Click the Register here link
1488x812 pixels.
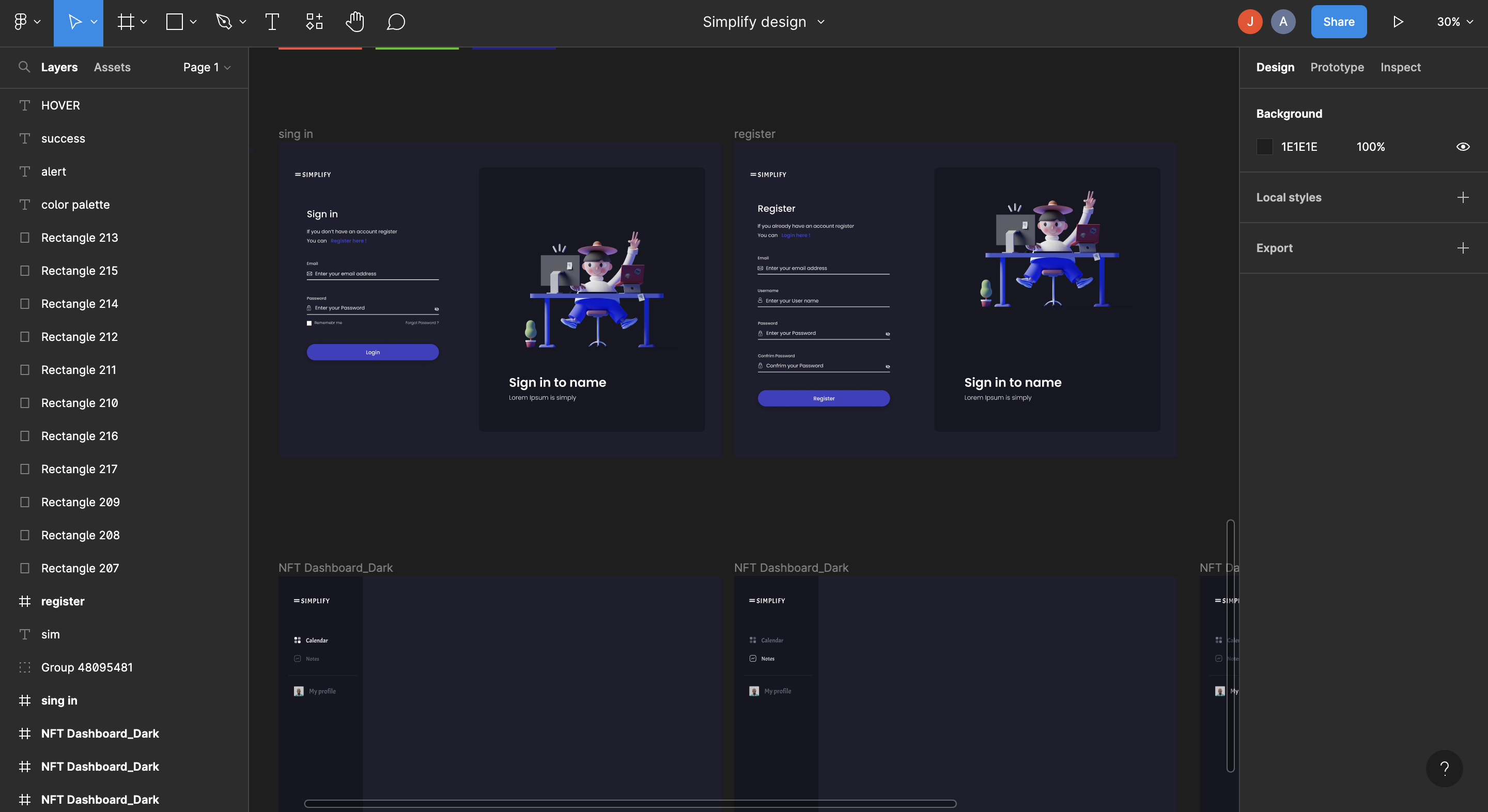pyautogui.click(x=348, y=241)
